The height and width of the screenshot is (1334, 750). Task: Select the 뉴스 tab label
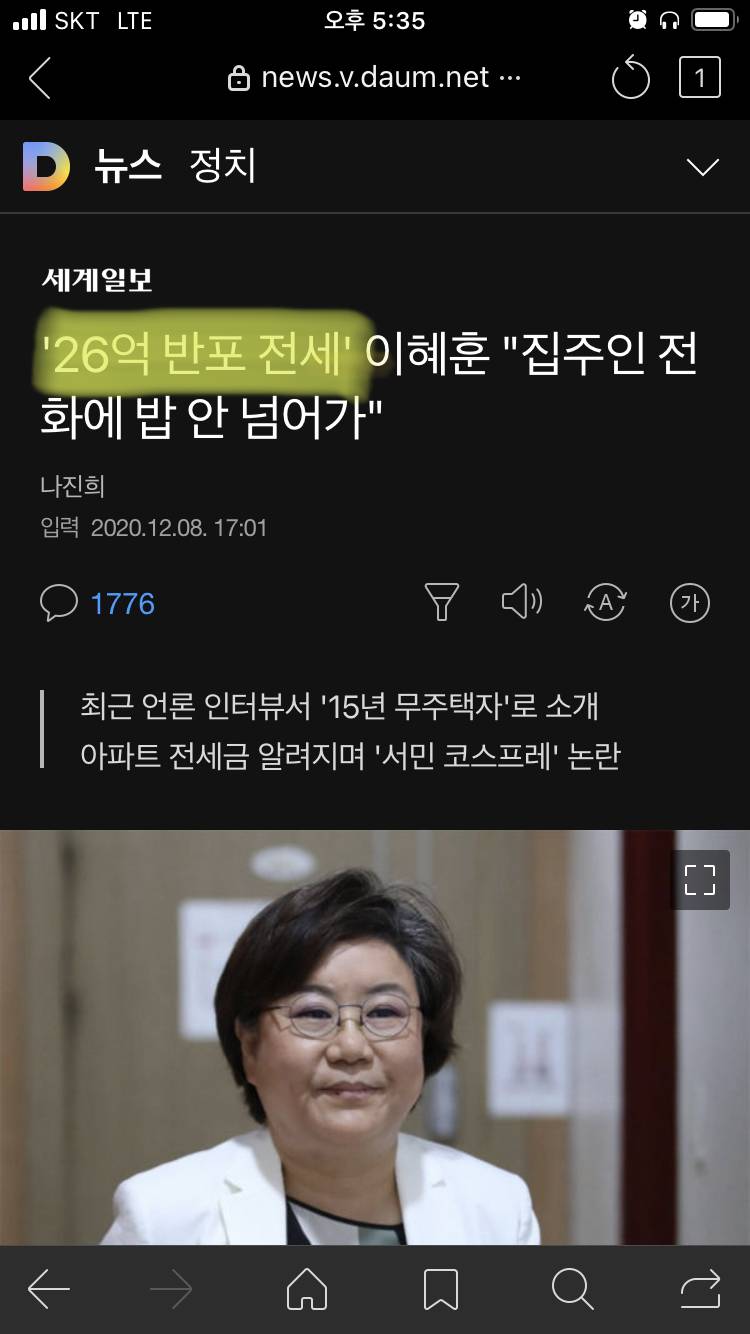(128, 166)
